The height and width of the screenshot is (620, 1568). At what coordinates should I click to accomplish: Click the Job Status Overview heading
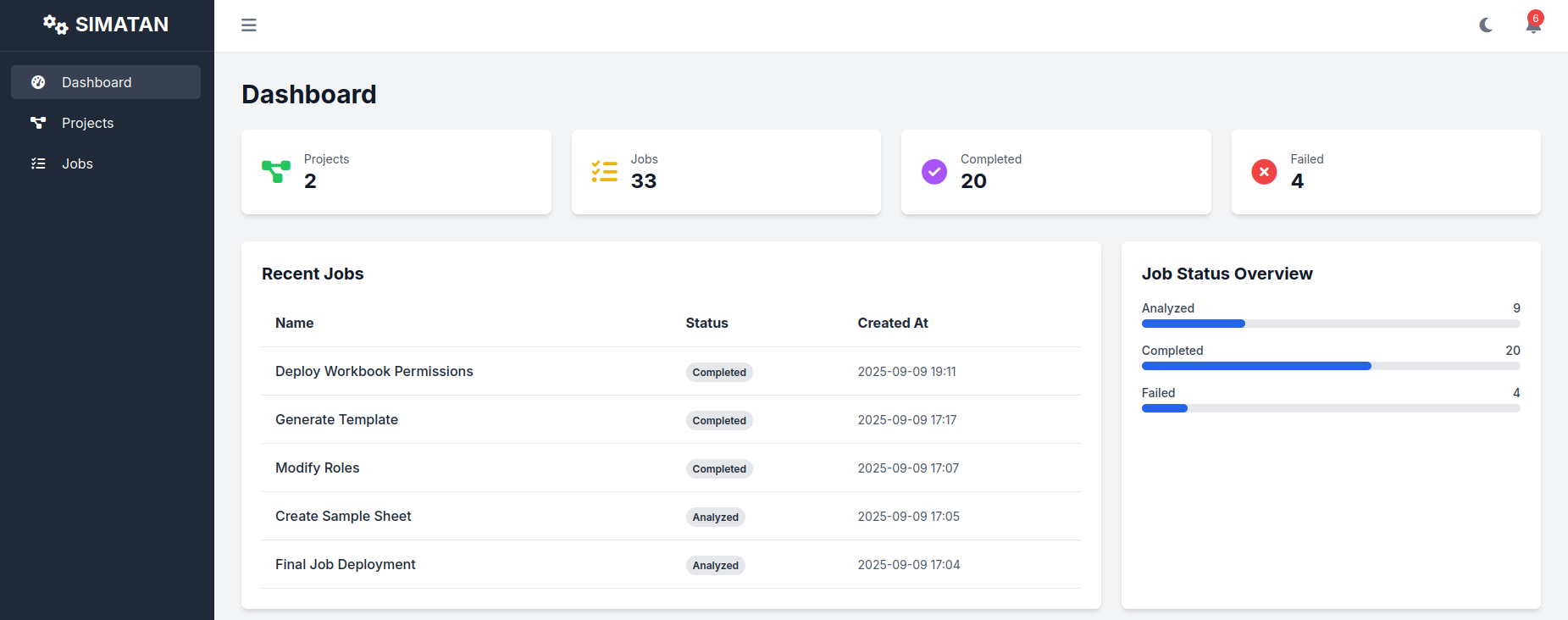click(x=1227, y=274)
